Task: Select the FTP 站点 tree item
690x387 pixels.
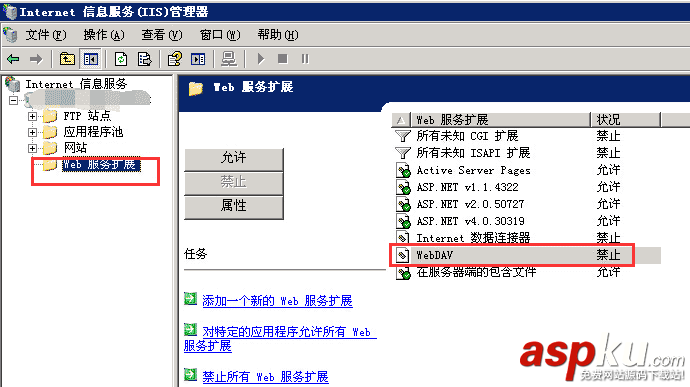Action: (x=87, y=116)
